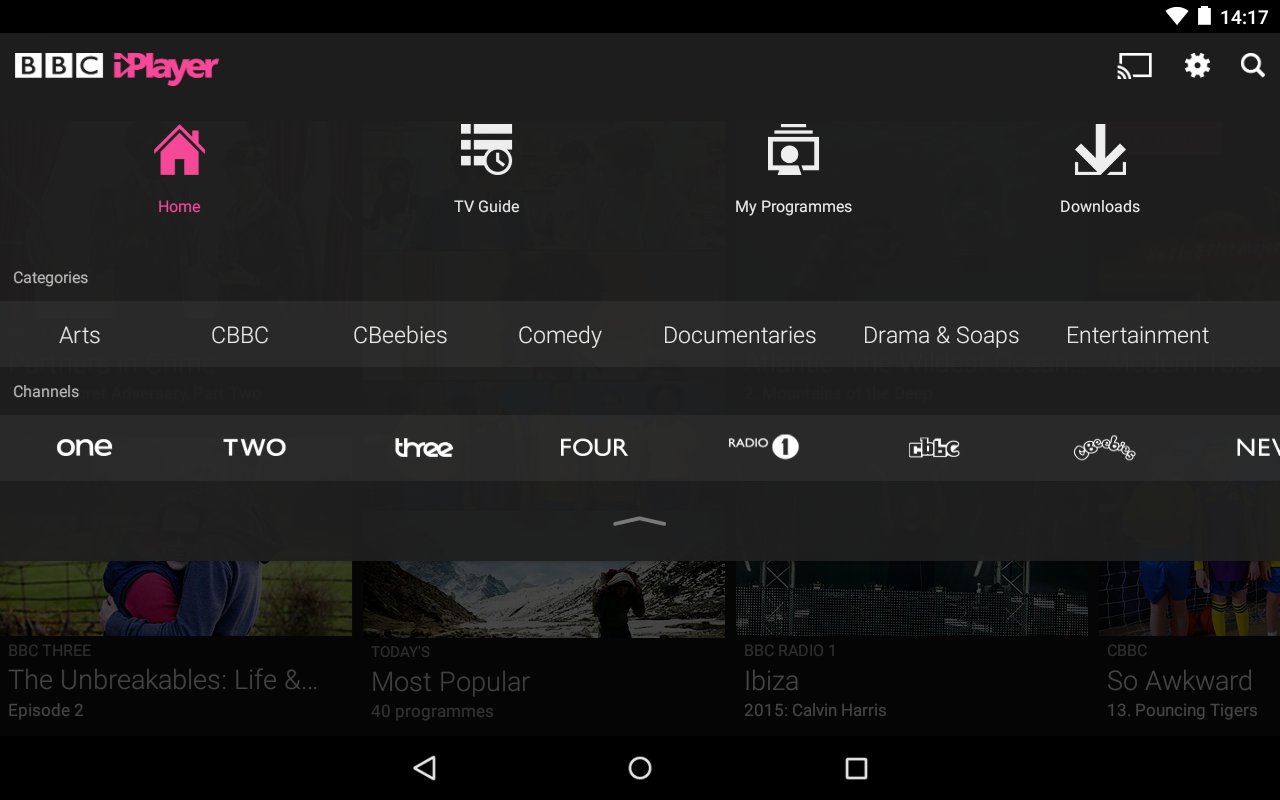The image size is (1280, 800).
Task: Open the 'Ibiza' programme title
Action: pos(771,681)
